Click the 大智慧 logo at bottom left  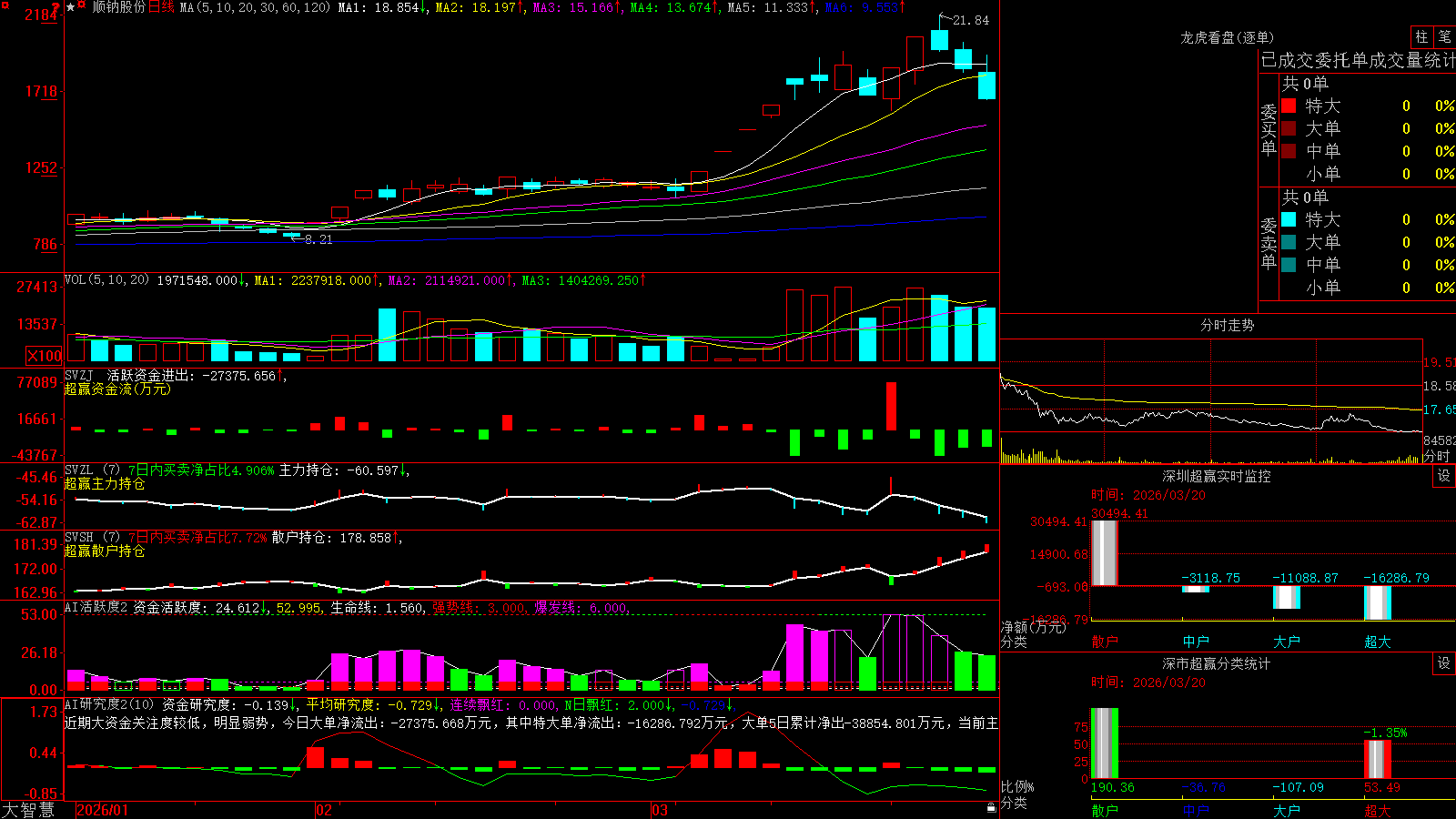[28, 810]
